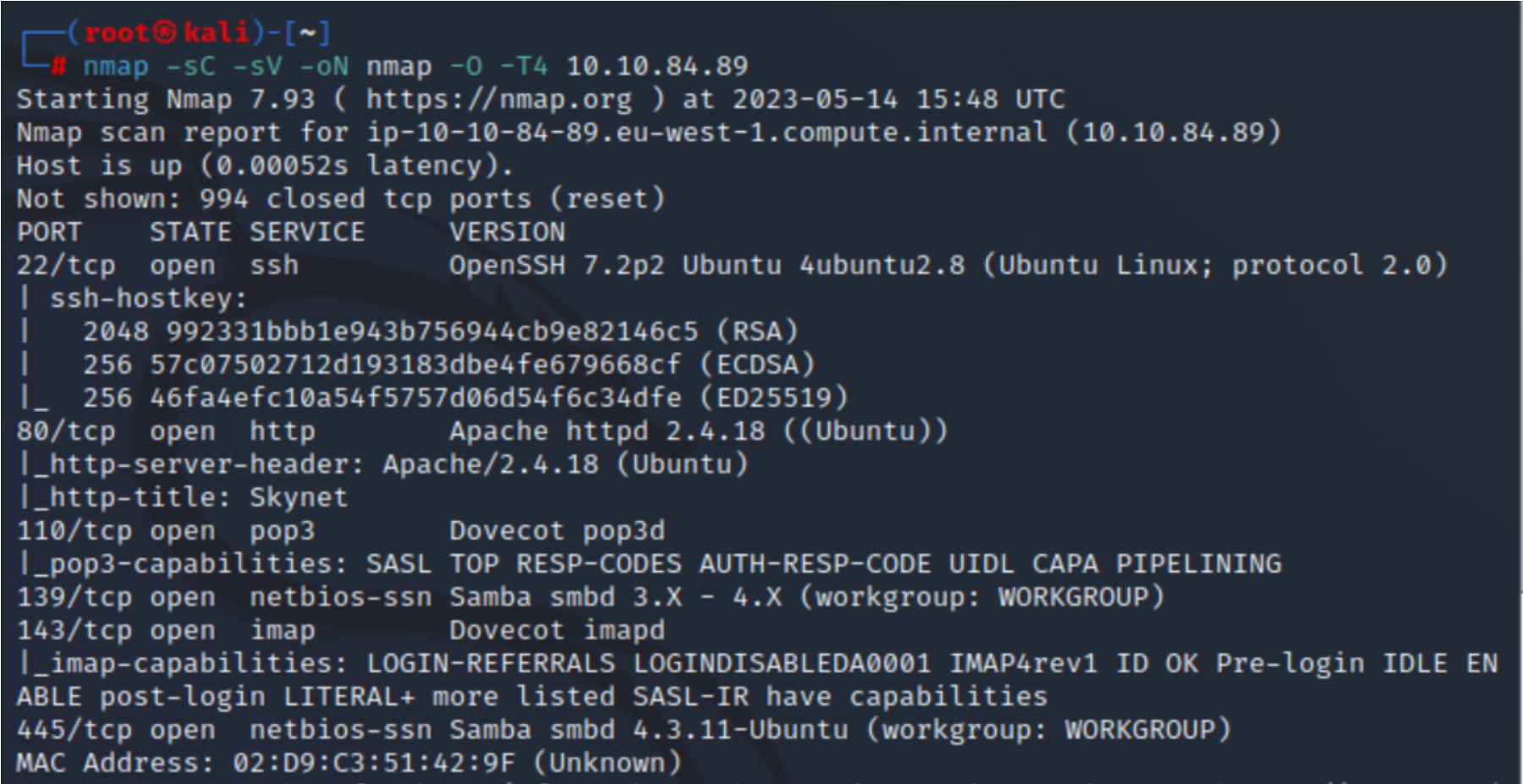Open the https://nmap.org link
The image size is (1523, 784).
pyautogui.click(x=498, y=100)
